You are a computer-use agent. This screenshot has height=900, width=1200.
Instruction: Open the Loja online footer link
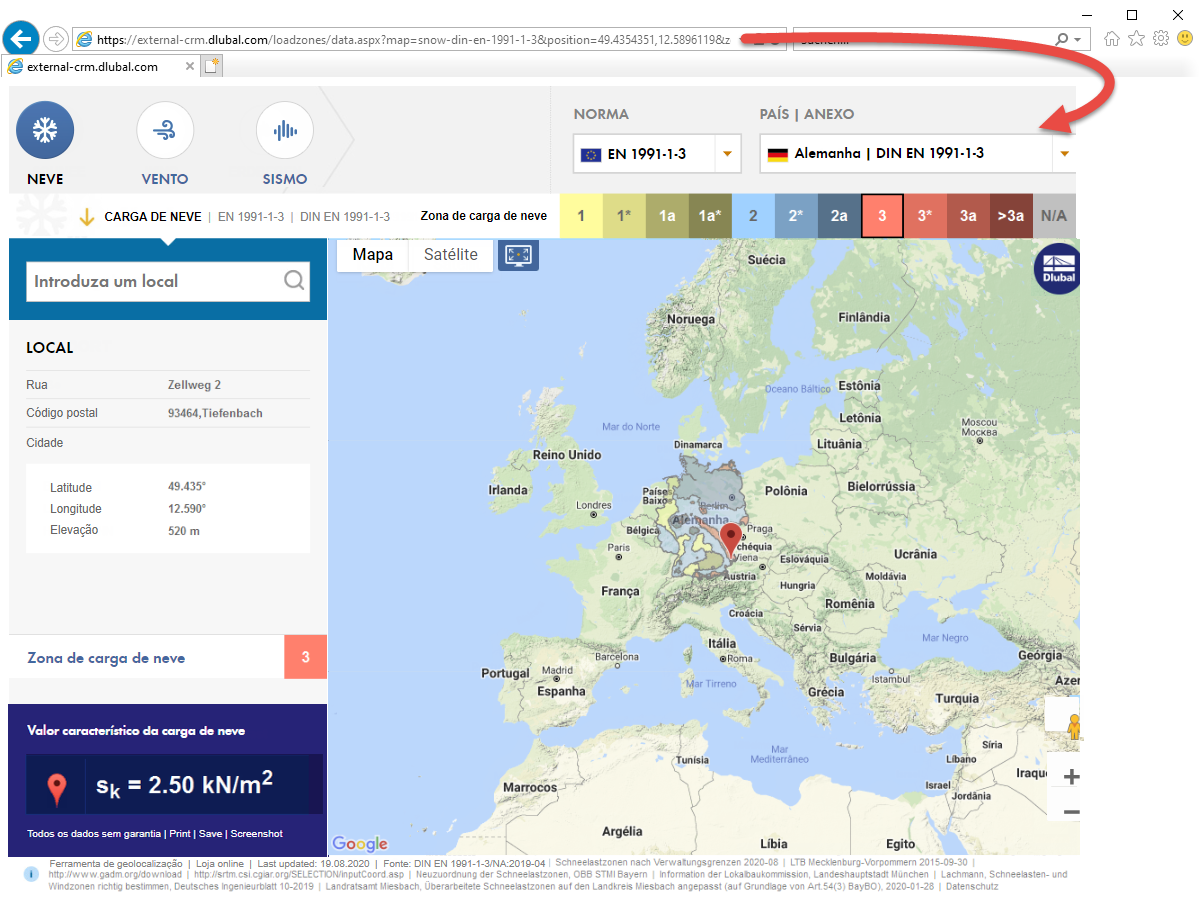pos(220,863)
